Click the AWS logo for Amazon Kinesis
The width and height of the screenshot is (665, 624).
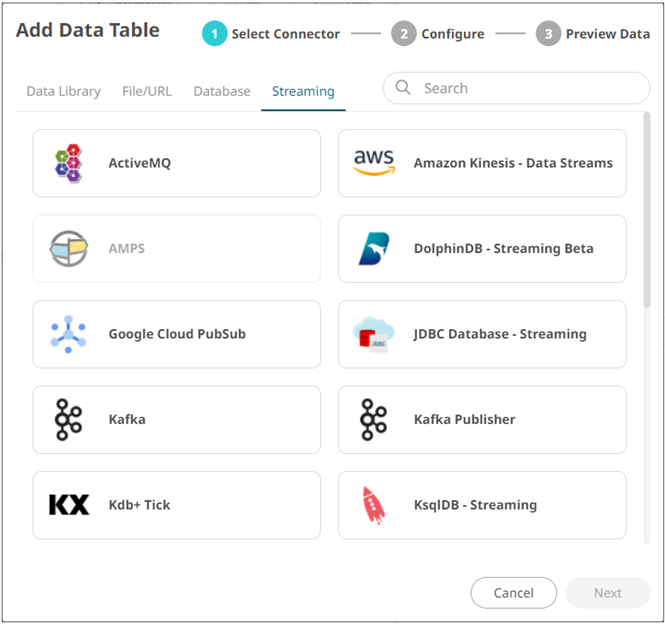pos(374,162)
